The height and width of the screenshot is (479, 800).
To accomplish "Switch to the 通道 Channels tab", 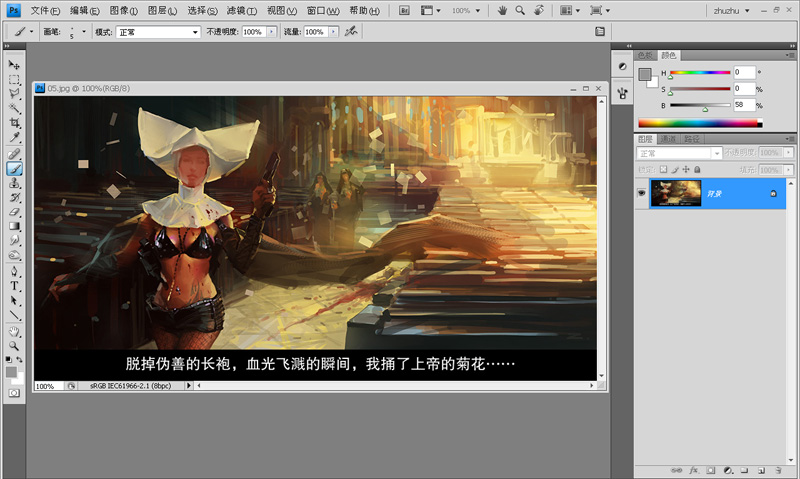I will click(668, 139).
